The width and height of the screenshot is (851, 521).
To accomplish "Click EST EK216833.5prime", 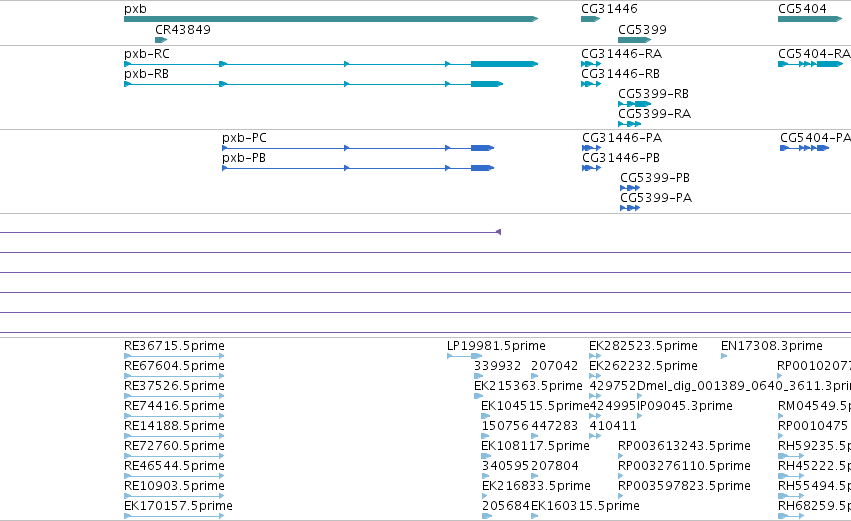I will (485, 495).
